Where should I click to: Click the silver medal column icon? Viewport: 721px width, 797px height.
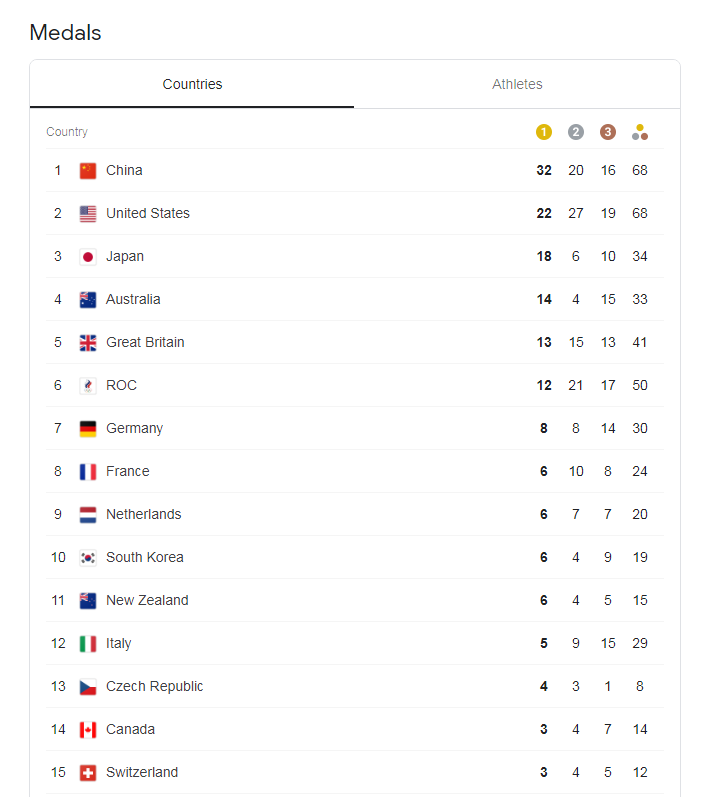click(576, 132)
